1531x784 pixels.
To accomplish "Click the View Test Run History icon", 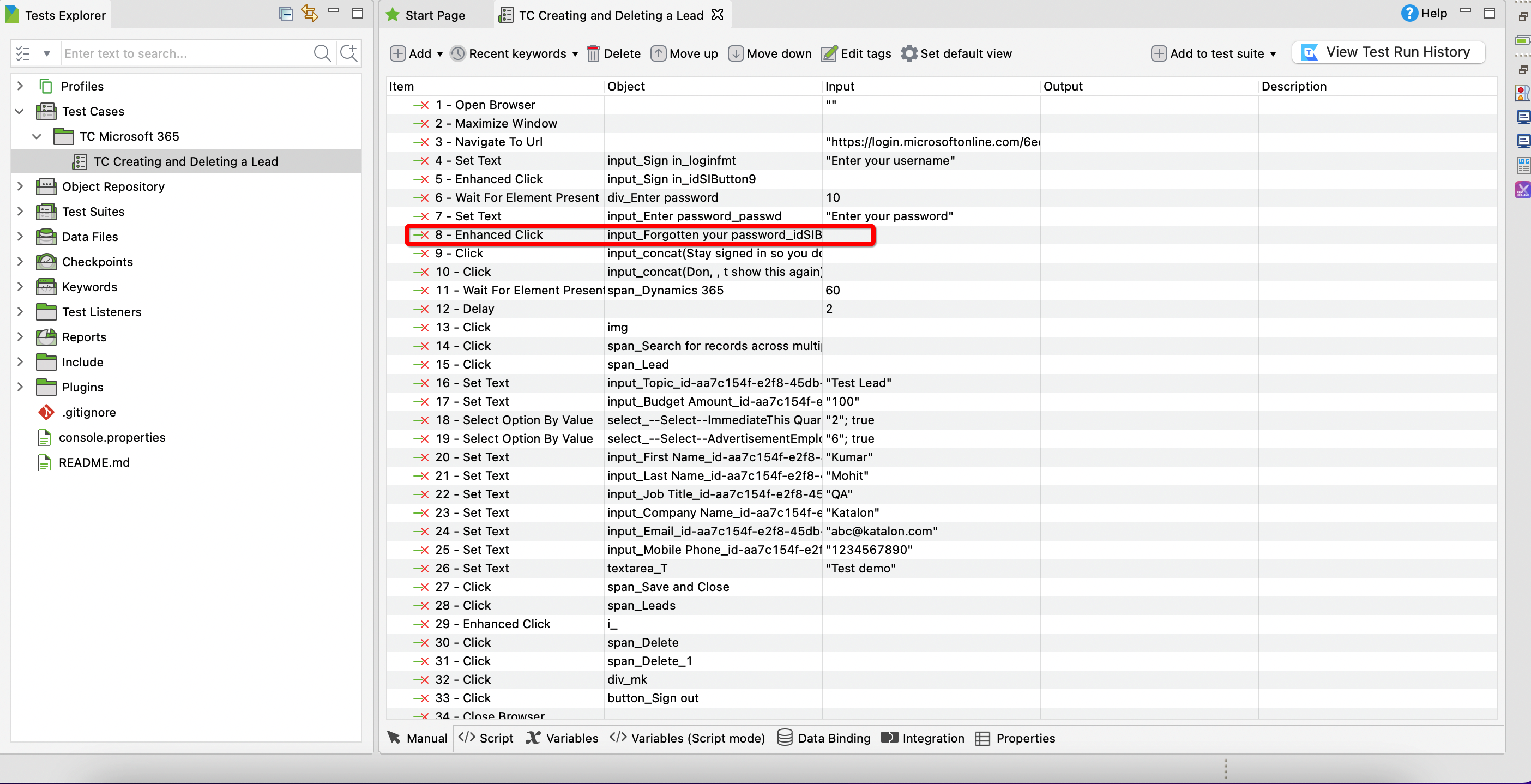I will pos(1311,52).
